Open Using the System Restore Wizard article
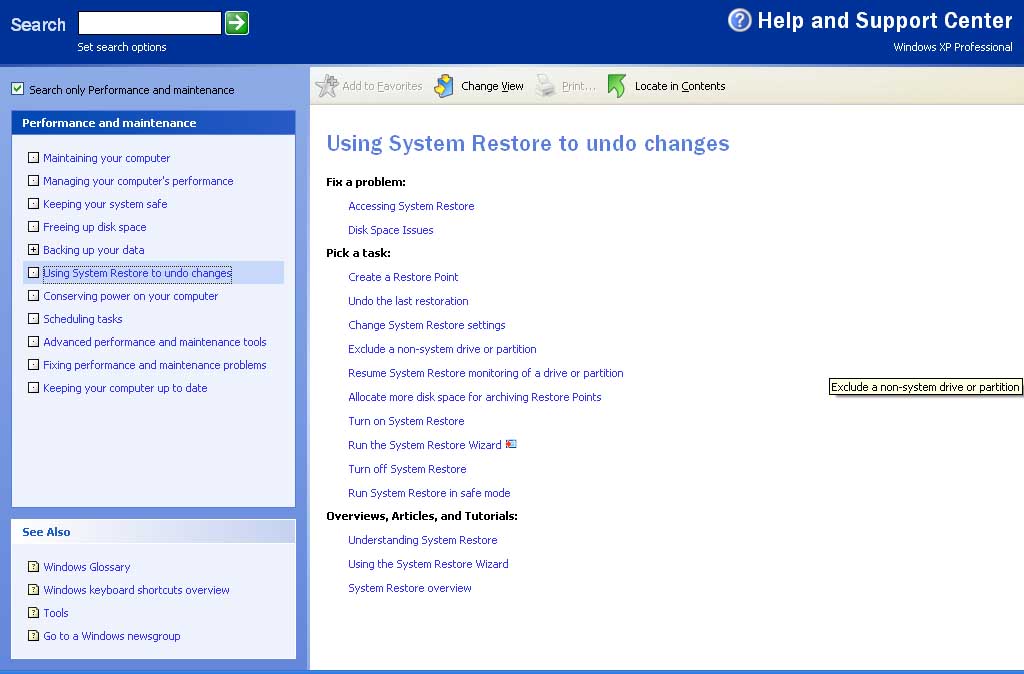Image resolution: width=1024 pixels, height=674 pixels. coord(428,564)
